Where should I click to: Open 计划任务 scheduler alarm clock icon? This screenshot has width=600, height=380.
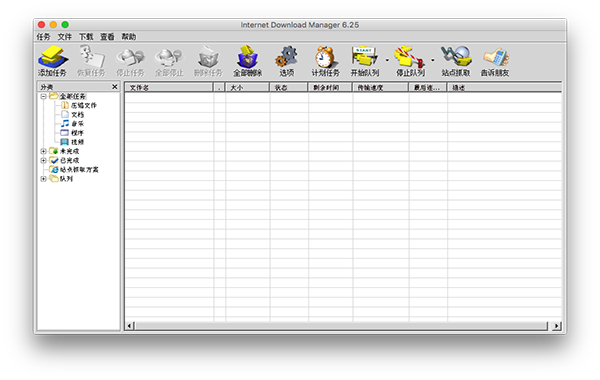click(x=326, y=61)
